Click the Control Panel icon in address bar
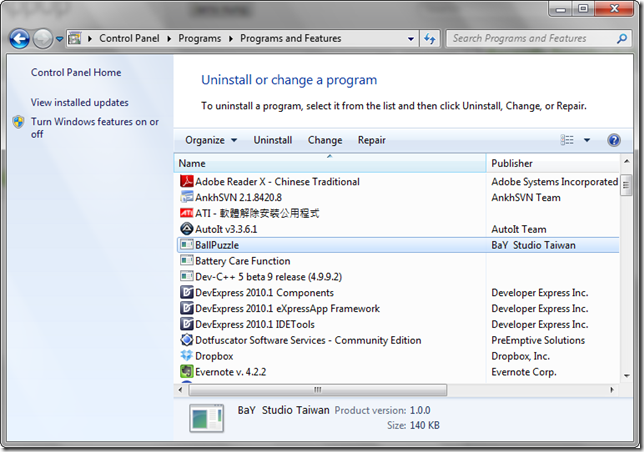 coord(74,39)
